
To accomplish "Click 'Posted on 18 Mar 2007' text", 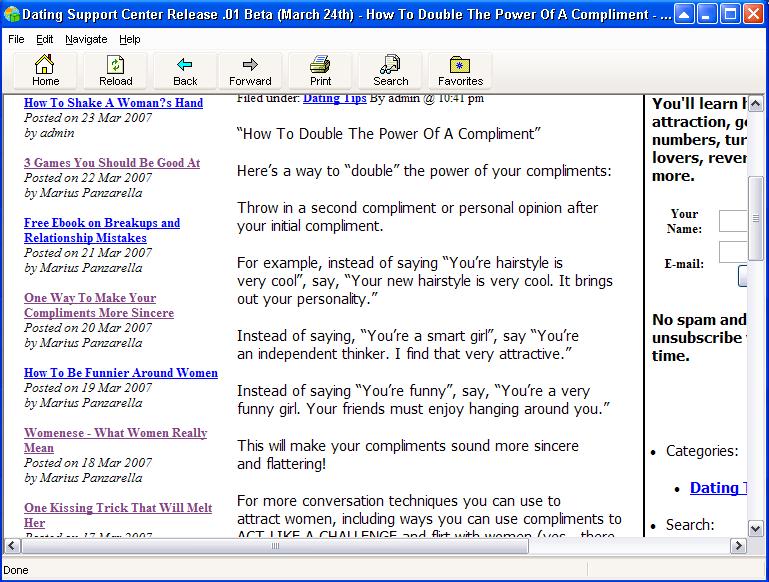I will click(x=88, y=462).
